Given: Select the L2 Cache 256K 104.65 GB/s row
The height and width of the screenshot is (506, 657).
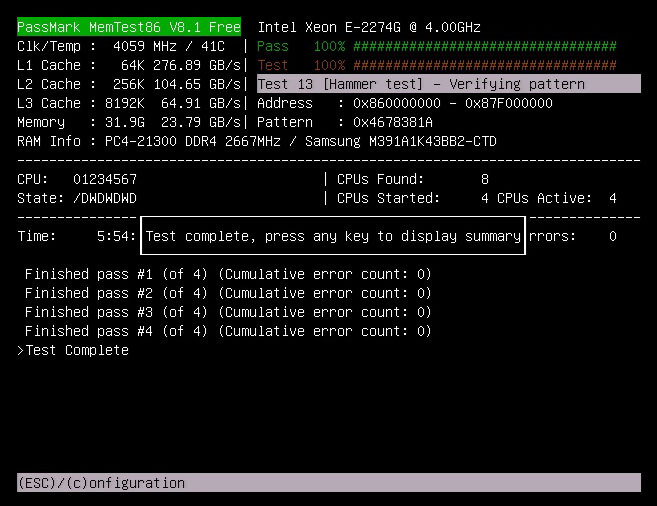Looking at the screenshot, I should [x=129, y=84].
